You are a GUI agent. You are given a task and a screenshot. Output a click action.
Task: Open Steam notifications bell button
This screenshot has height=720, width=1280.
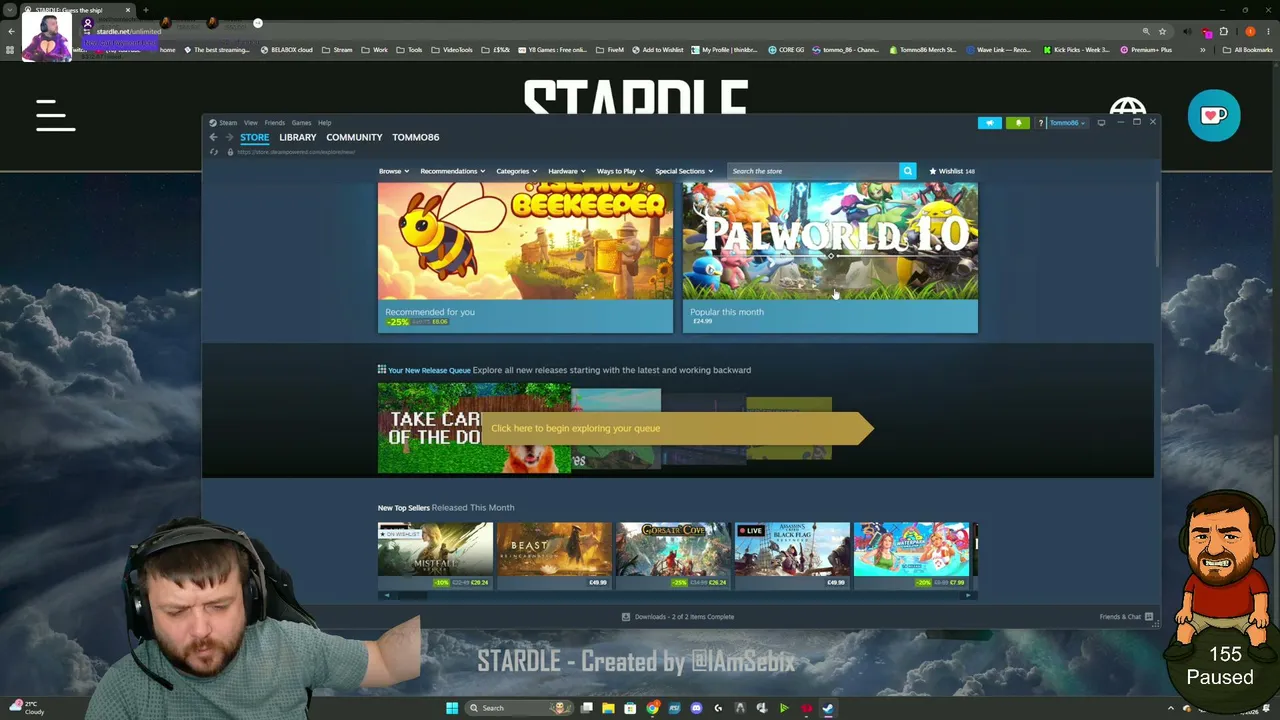[x=1018, y=123]
